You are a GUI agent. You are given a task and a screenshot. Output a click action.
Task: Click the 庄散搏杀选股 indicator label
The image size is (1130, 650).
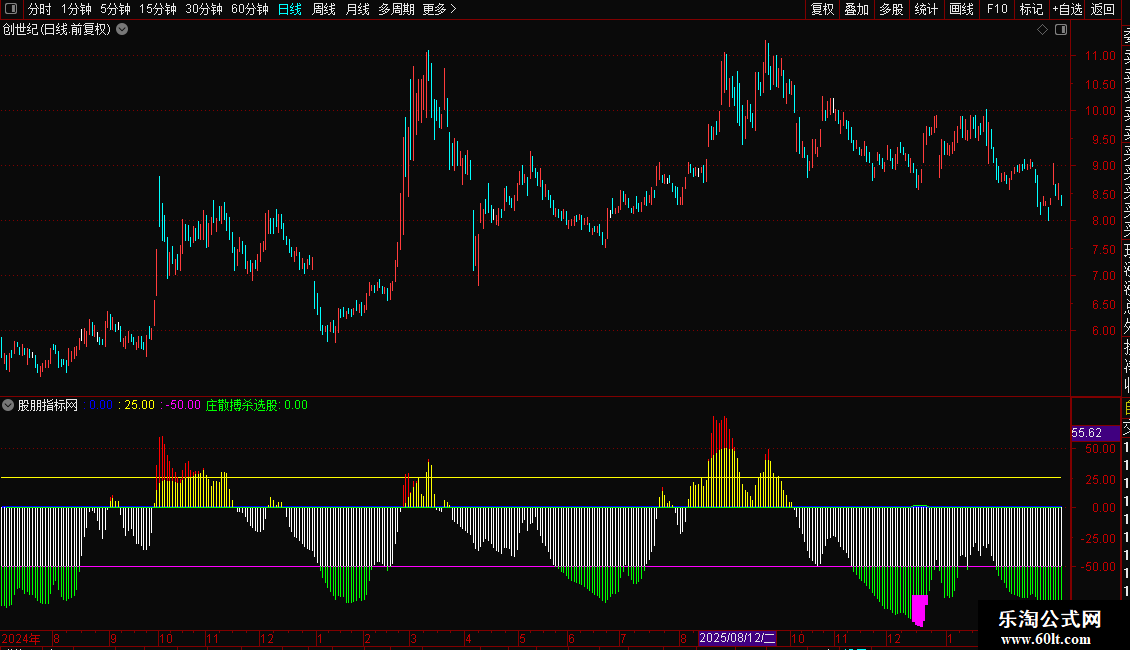pos(242,405)
